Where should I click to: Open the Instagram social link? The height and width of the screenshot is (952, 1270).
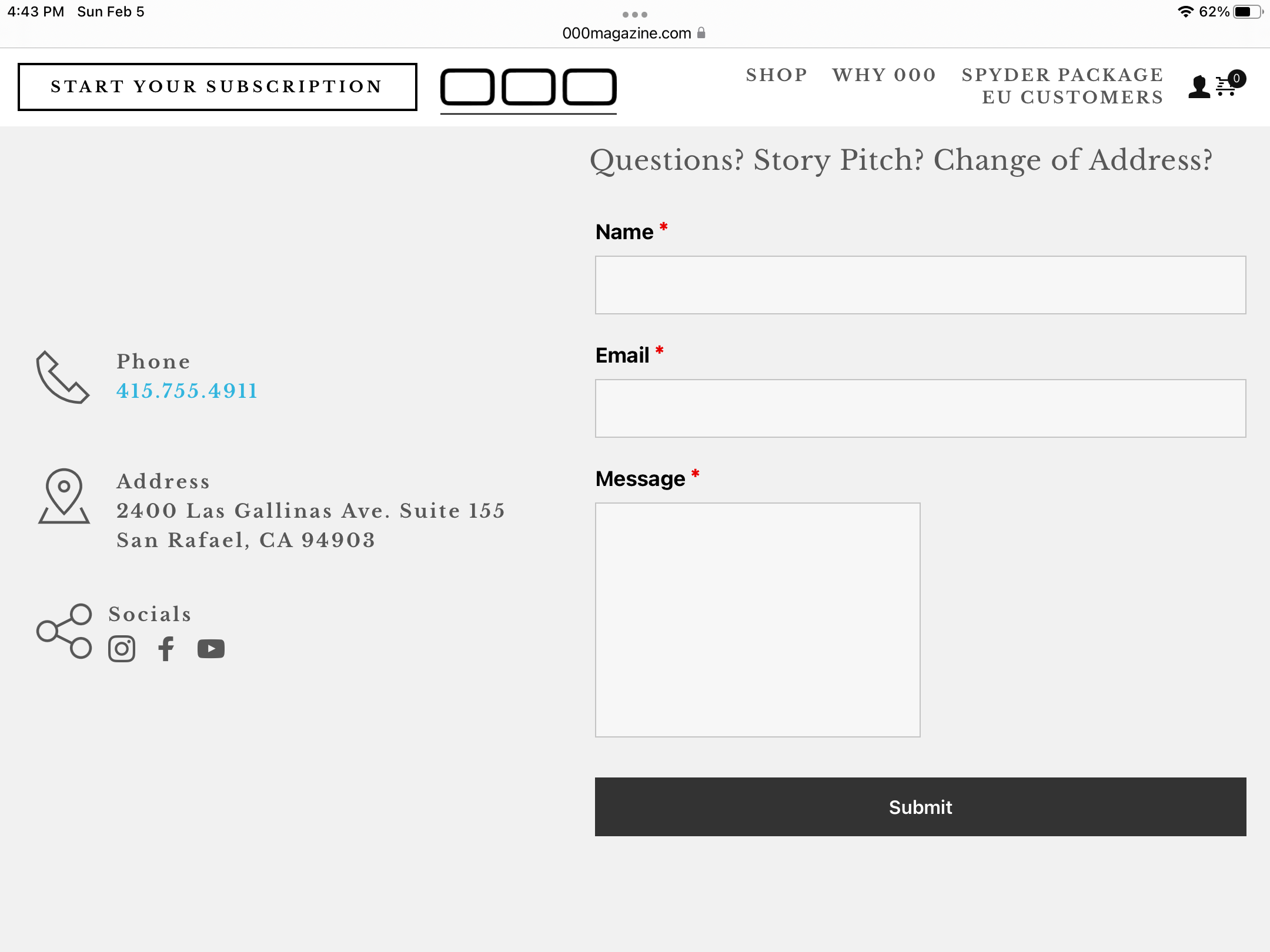[x=122, y=649]
